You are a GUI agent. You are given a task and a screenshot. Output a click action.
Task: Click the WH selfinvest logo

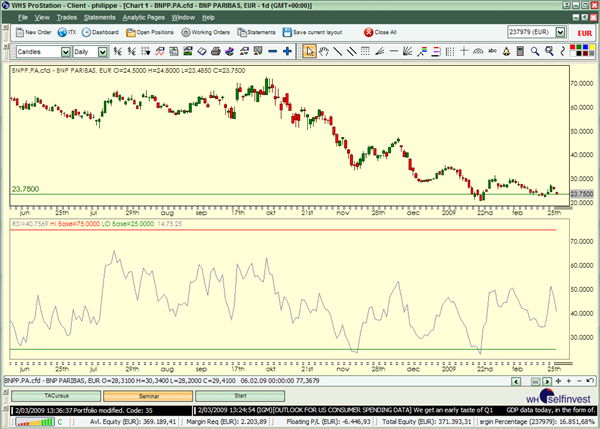tap(558, 396)
